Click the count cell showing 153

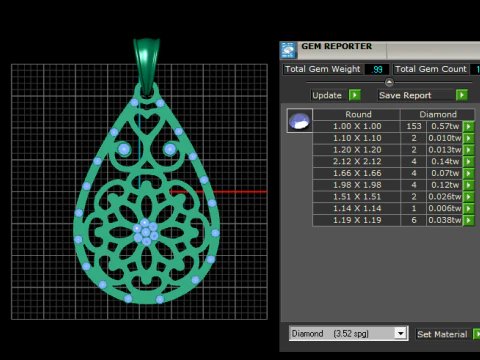(x=414, y=126)
